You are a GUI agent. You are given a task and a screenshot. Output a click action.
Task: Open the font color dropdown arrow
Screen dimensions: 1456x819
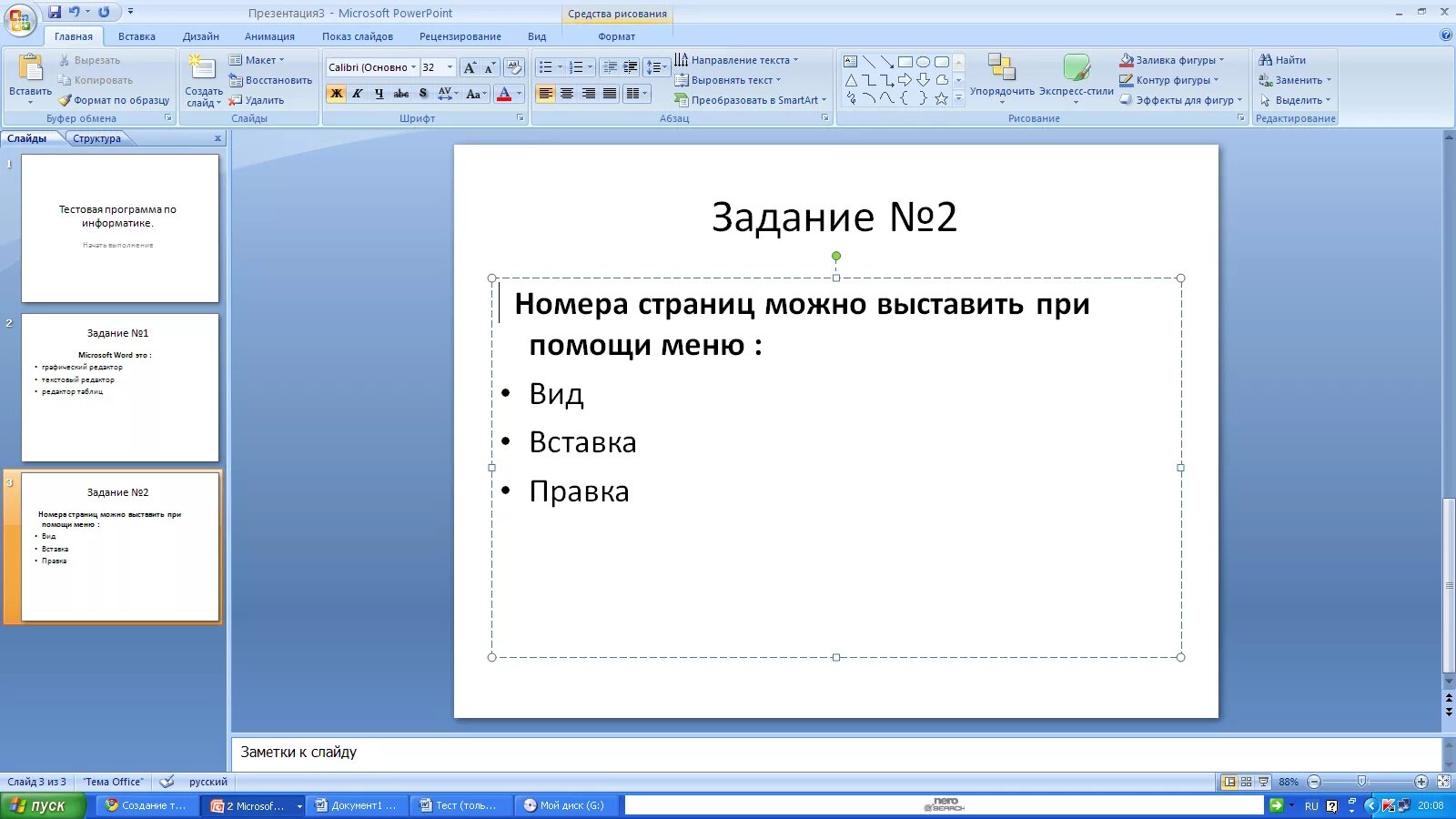(x=520, y=94)
